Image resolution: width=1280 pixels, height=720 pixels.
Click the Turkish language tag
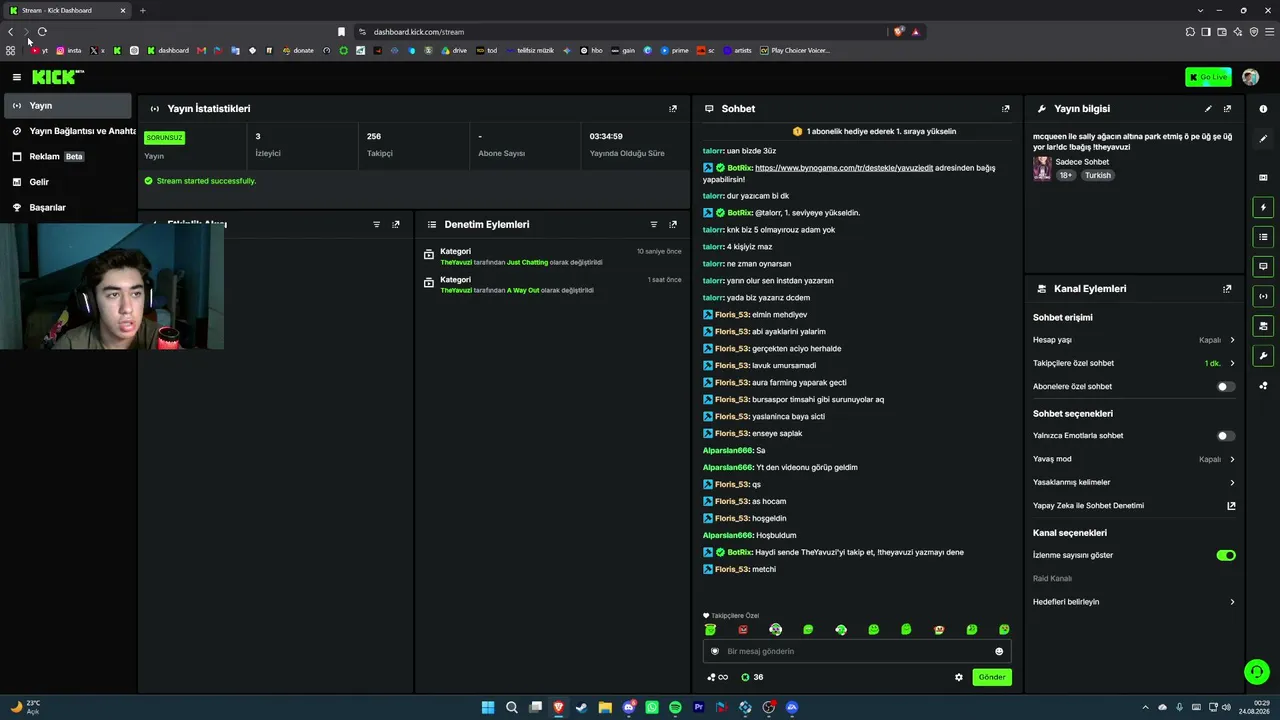1098,175
